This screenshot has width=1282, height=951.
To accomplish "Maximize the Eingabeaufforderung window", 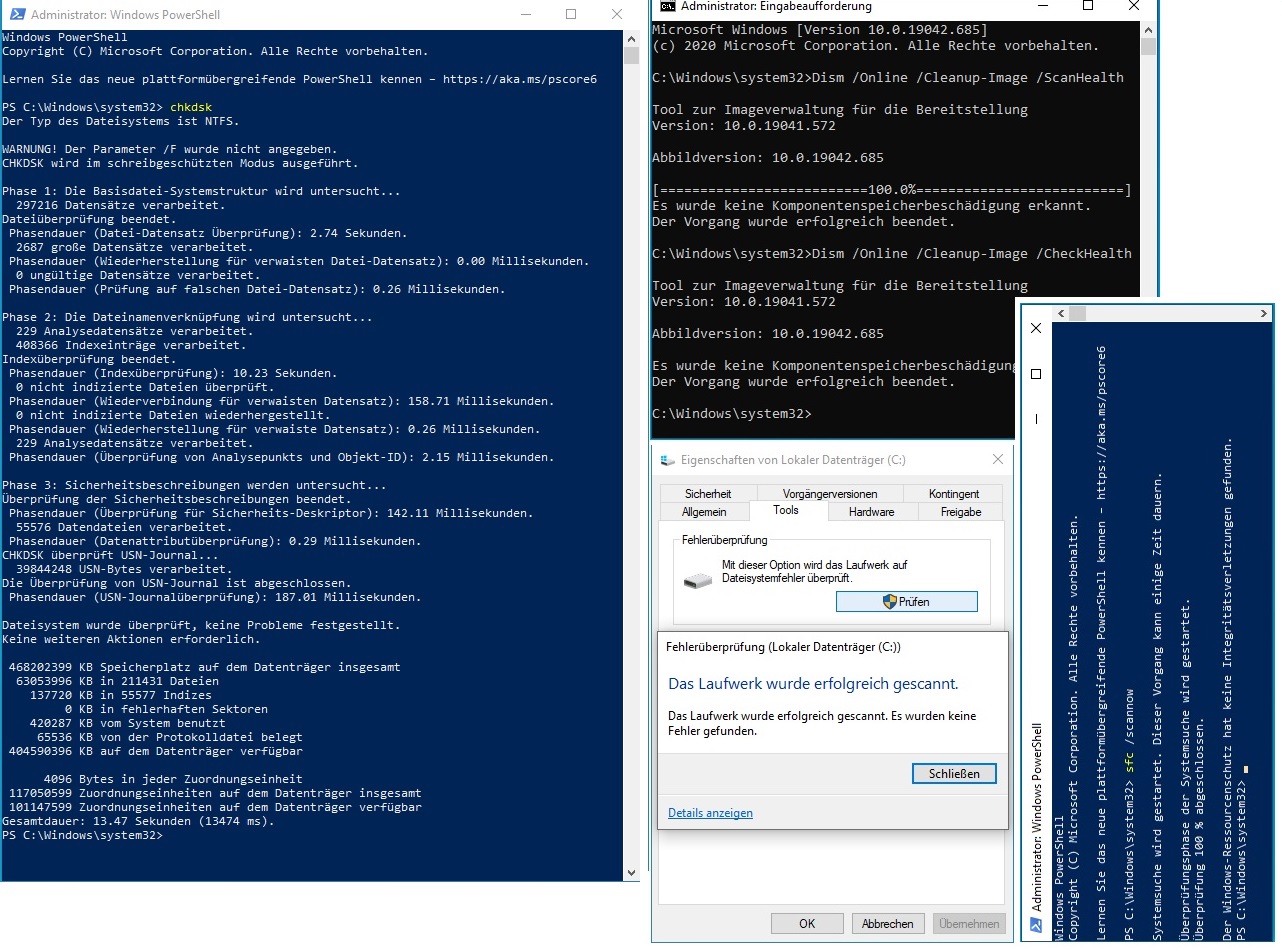I will (1088, 6).
